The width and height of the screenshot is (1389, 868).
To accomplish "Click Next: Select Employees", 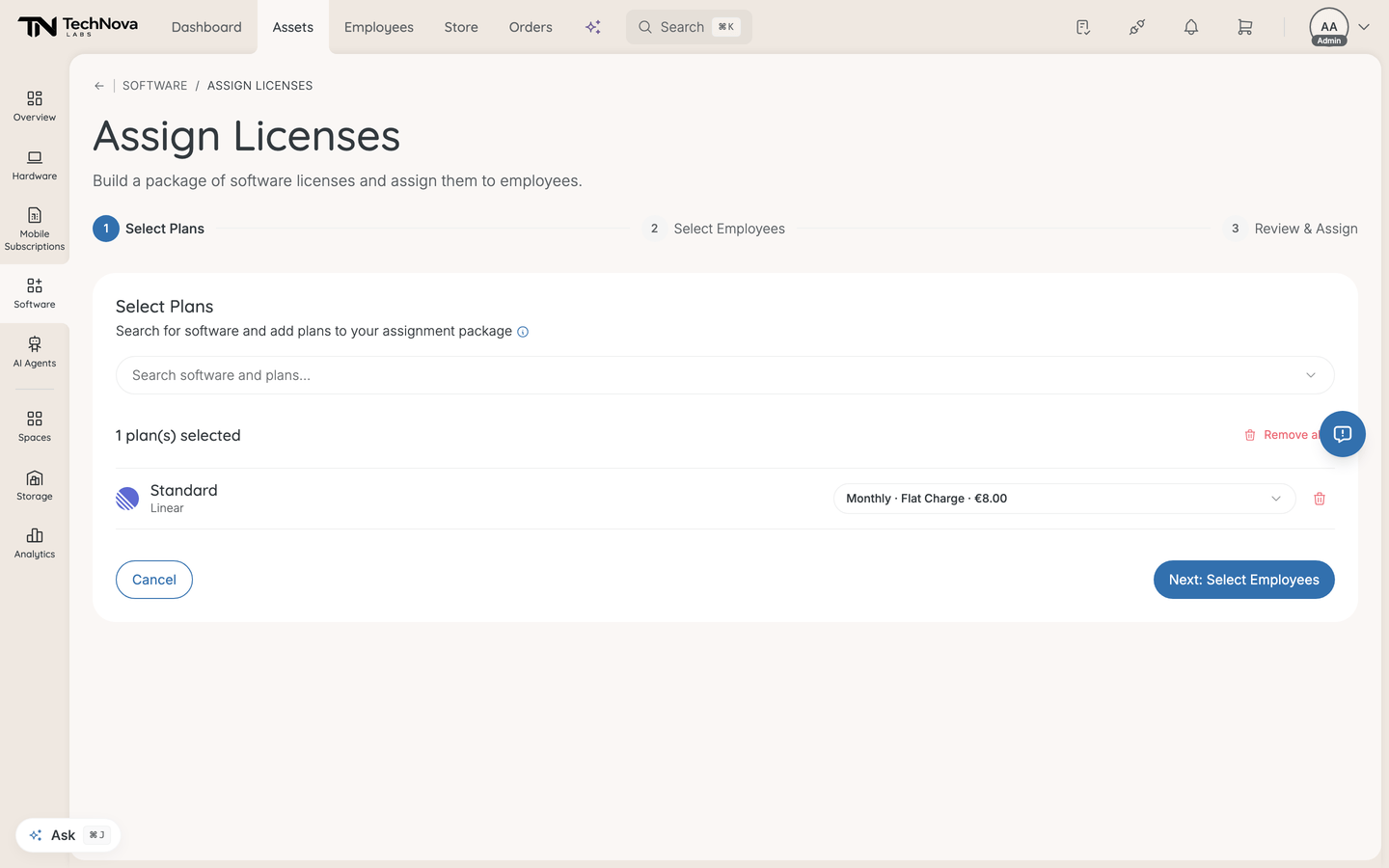I will coord(1244,580).
